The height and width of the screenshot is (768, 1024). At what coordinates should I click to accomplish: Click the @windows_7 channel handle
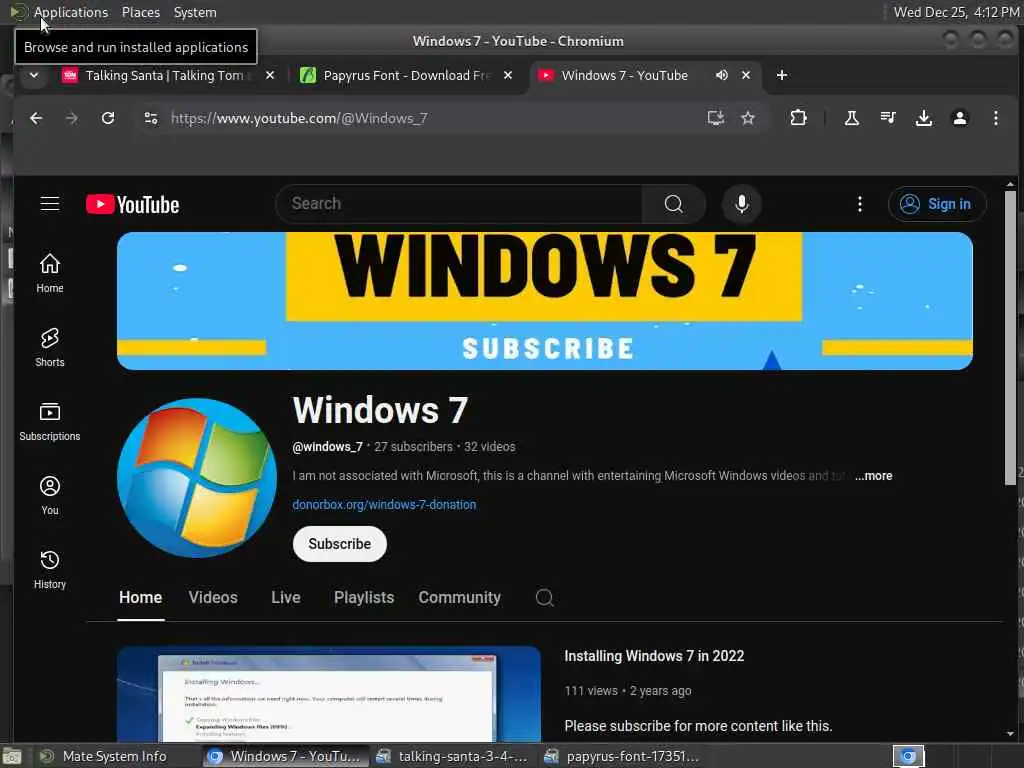pyautogui.click(x=327, y=447)
